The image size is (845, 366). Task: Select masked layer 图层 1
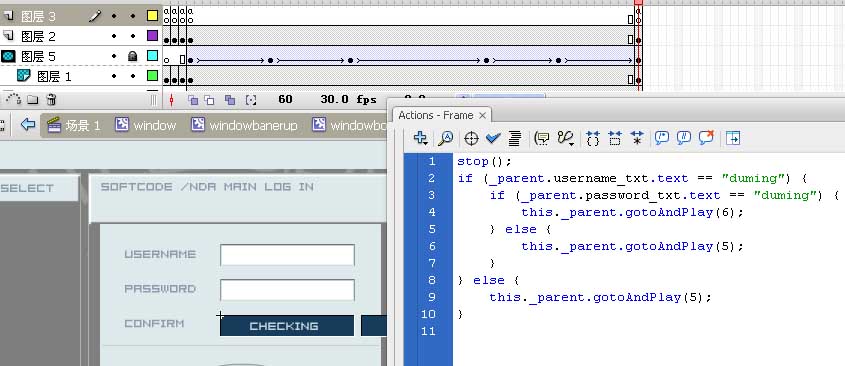click(x=54, y=76)
